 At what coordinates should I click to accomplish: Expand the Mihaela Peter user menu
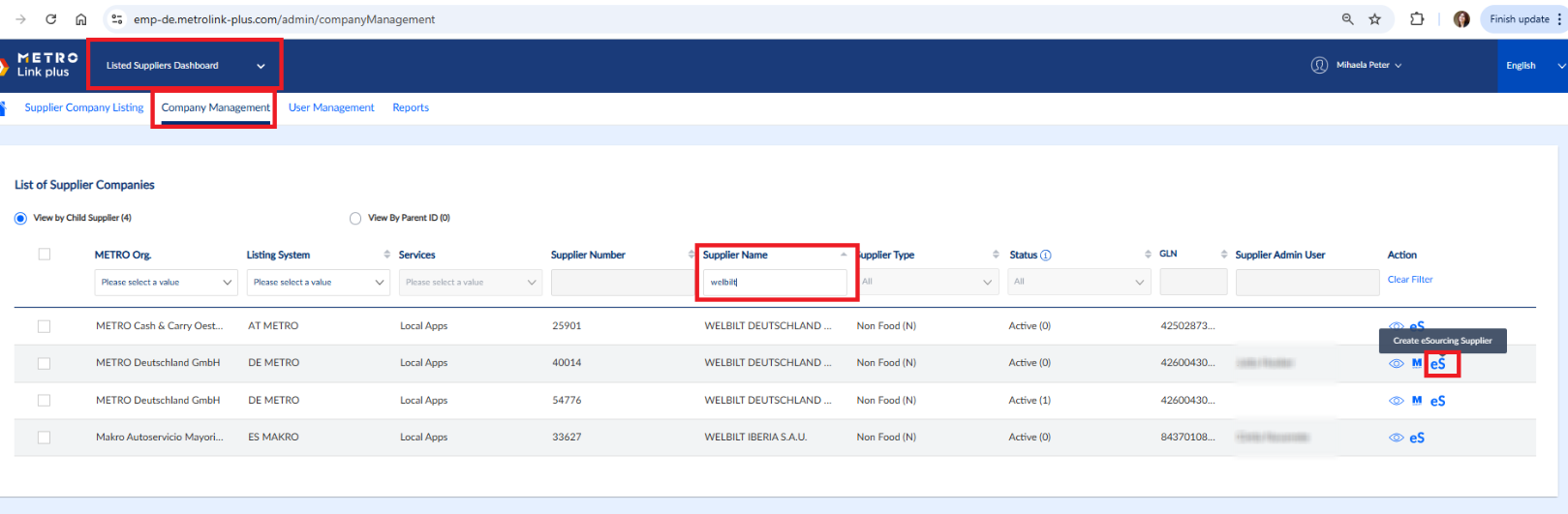pyautogui.click(x=1368, y=65)
